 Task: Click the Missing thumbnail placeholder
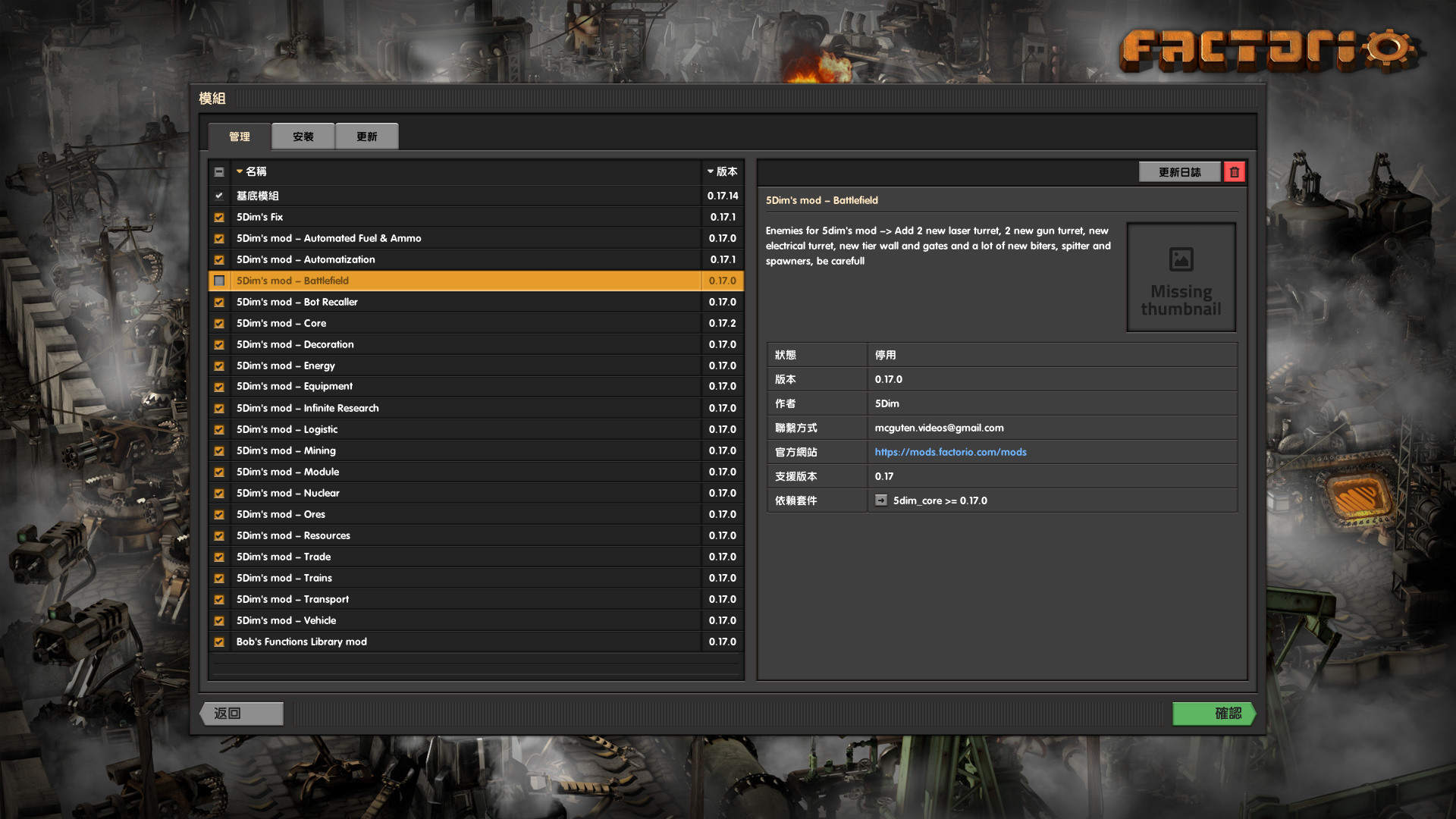click(x=1181, y=278)
